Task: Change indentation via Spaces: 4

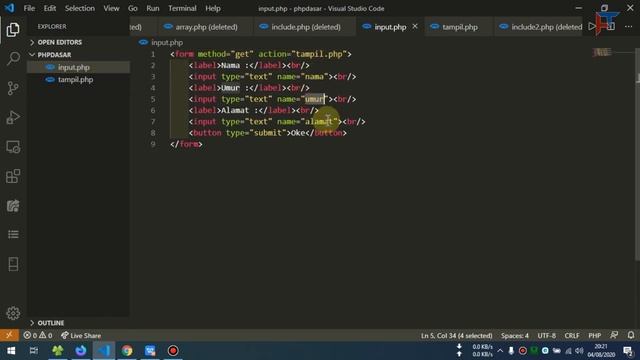Action: [x=515, y=336]
